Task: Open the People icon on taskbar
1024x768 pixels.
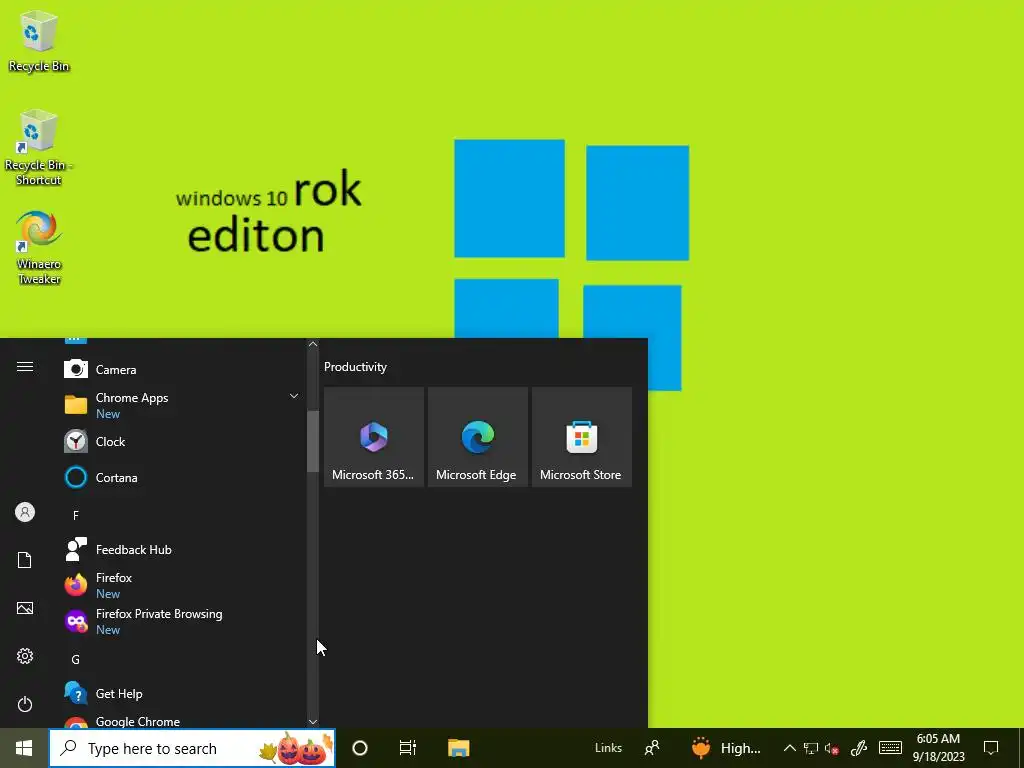Action: 652,748
